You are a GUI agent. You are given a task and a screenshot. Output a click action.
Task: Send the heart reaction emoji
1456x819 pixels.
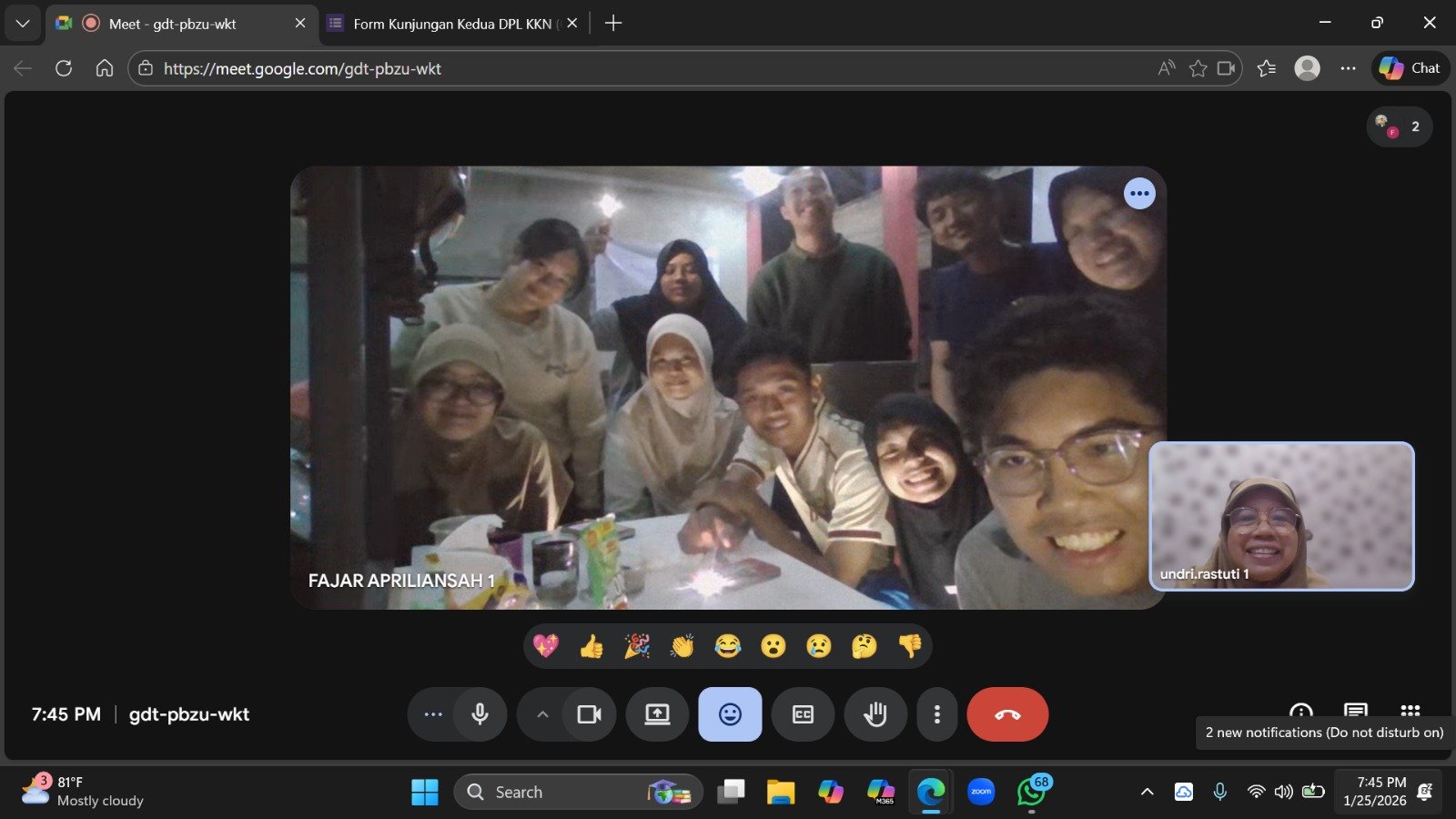point(544,646)
